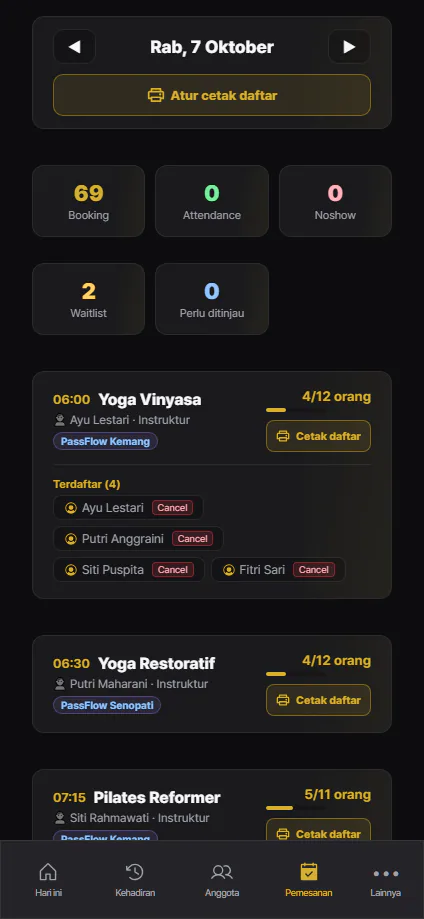
Task: Go to the previous day arrow
Action: coord(74,47)
